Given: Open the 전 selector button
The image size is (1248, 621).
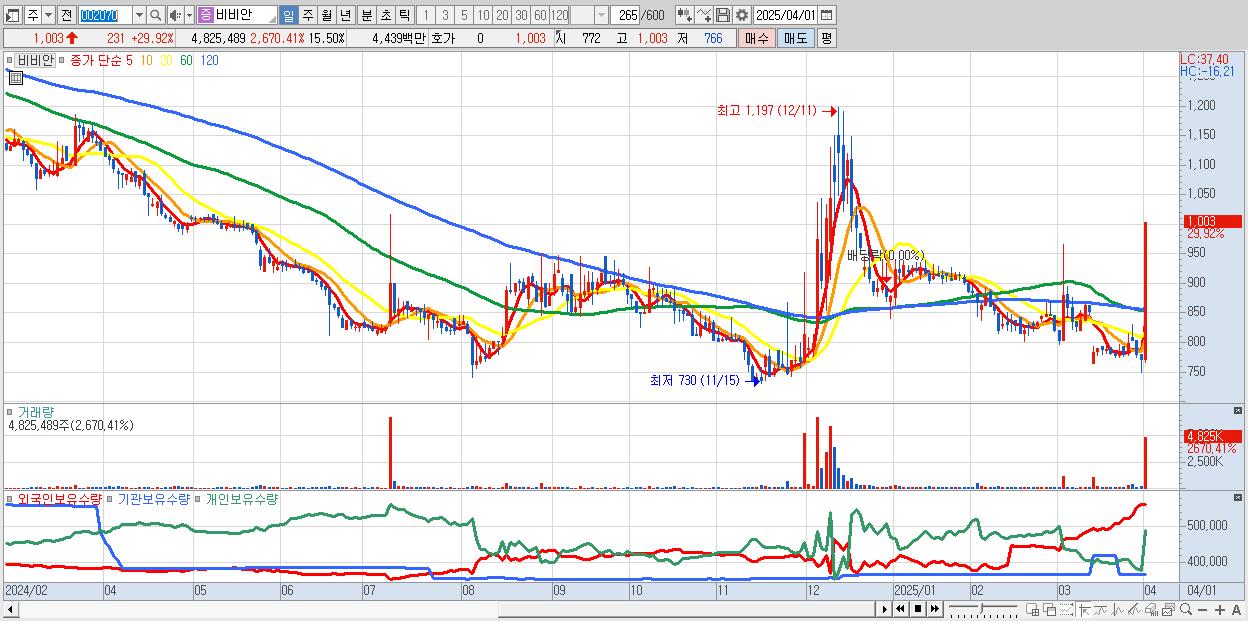Looking at the screenshot, I should tap(66, 15).
